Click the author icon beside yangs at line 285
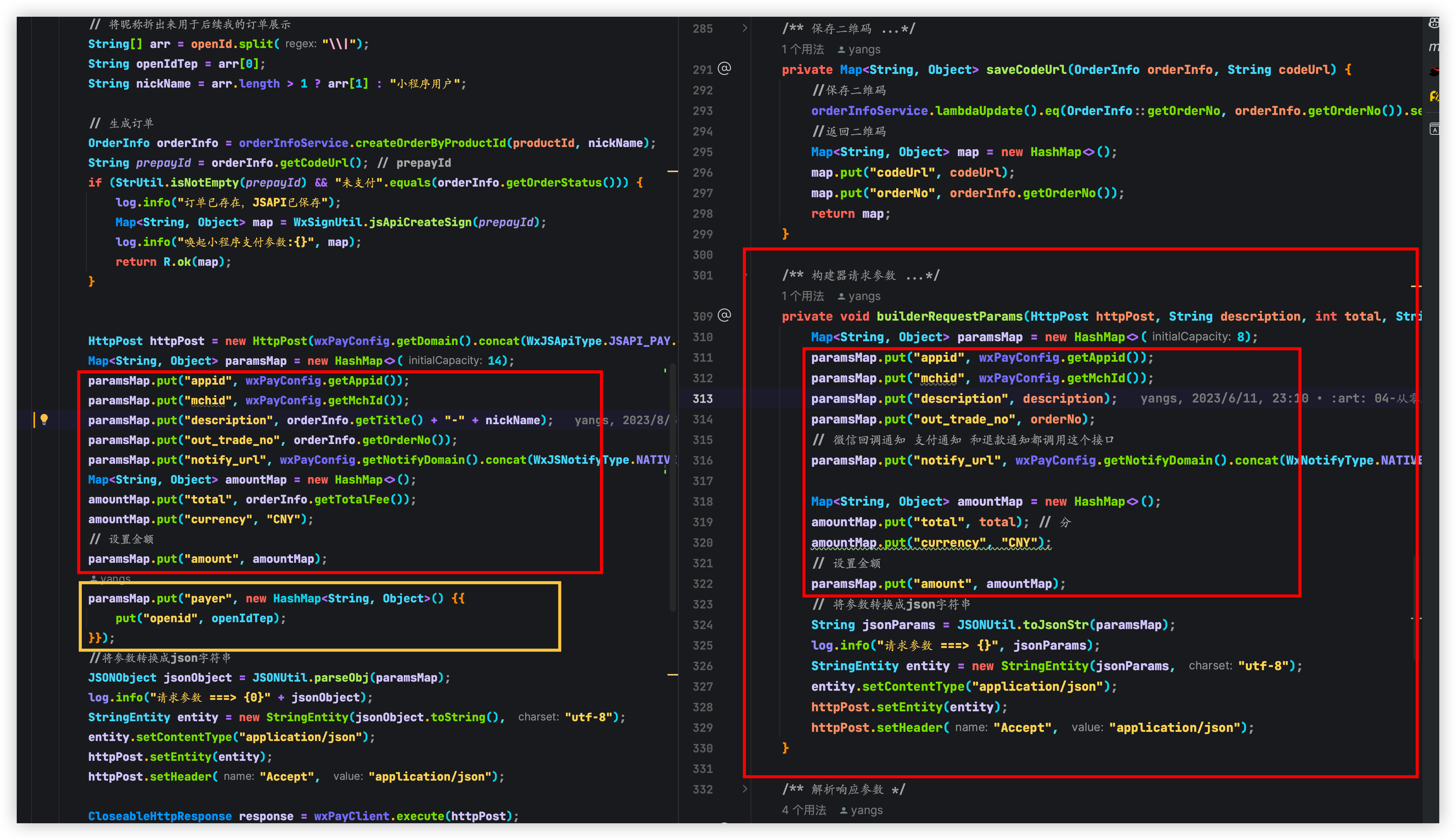 pyautogui.click(x=841, y=50)
